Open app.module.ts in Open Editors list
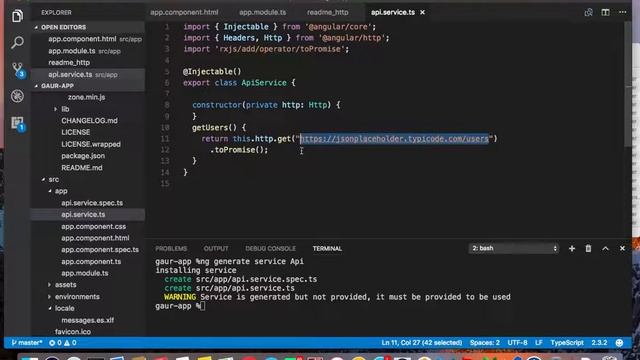Screen dimensions: 640x360 coord(88,51)
